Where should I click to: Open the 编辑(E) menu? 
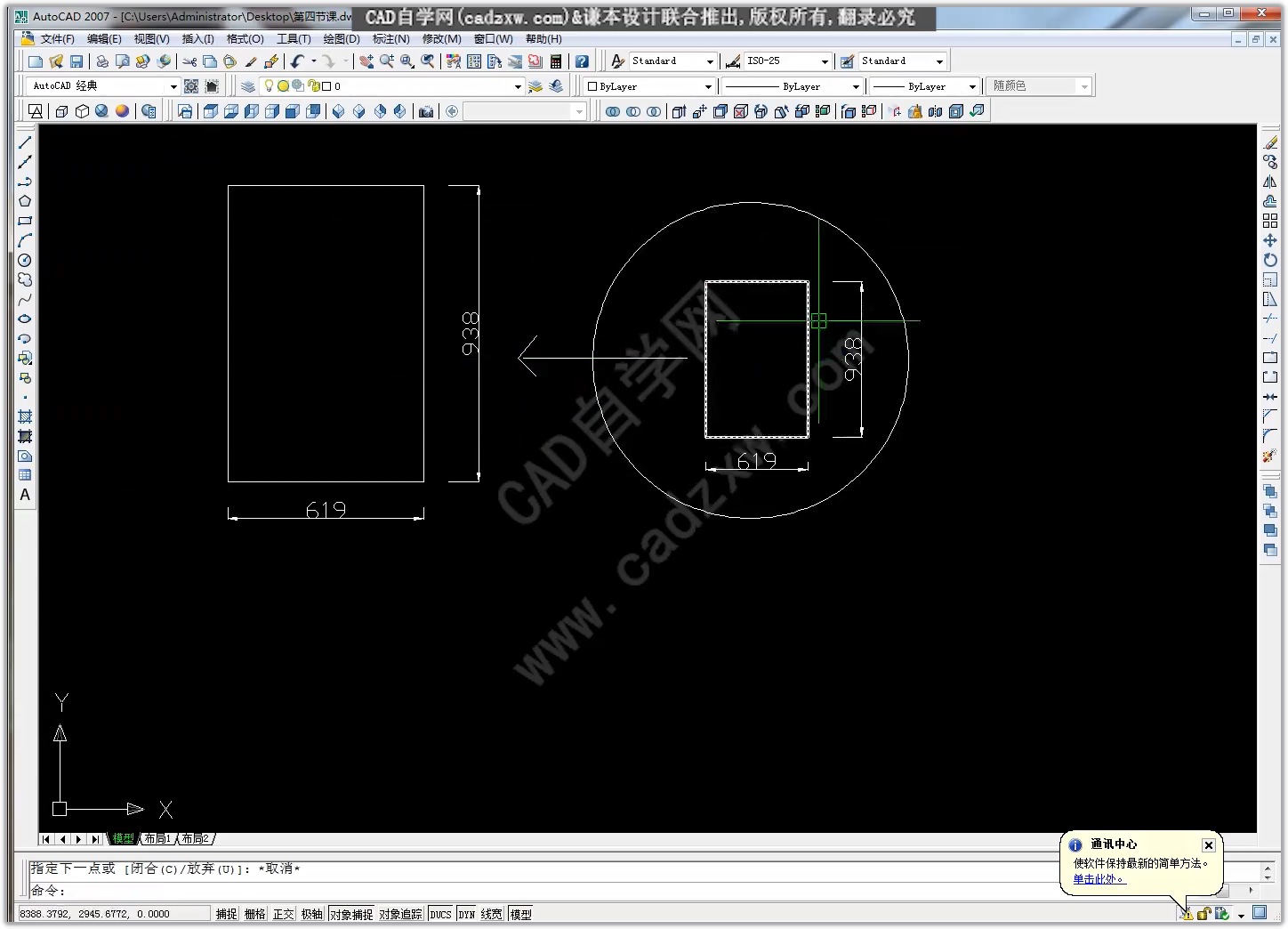coord(104,39)
